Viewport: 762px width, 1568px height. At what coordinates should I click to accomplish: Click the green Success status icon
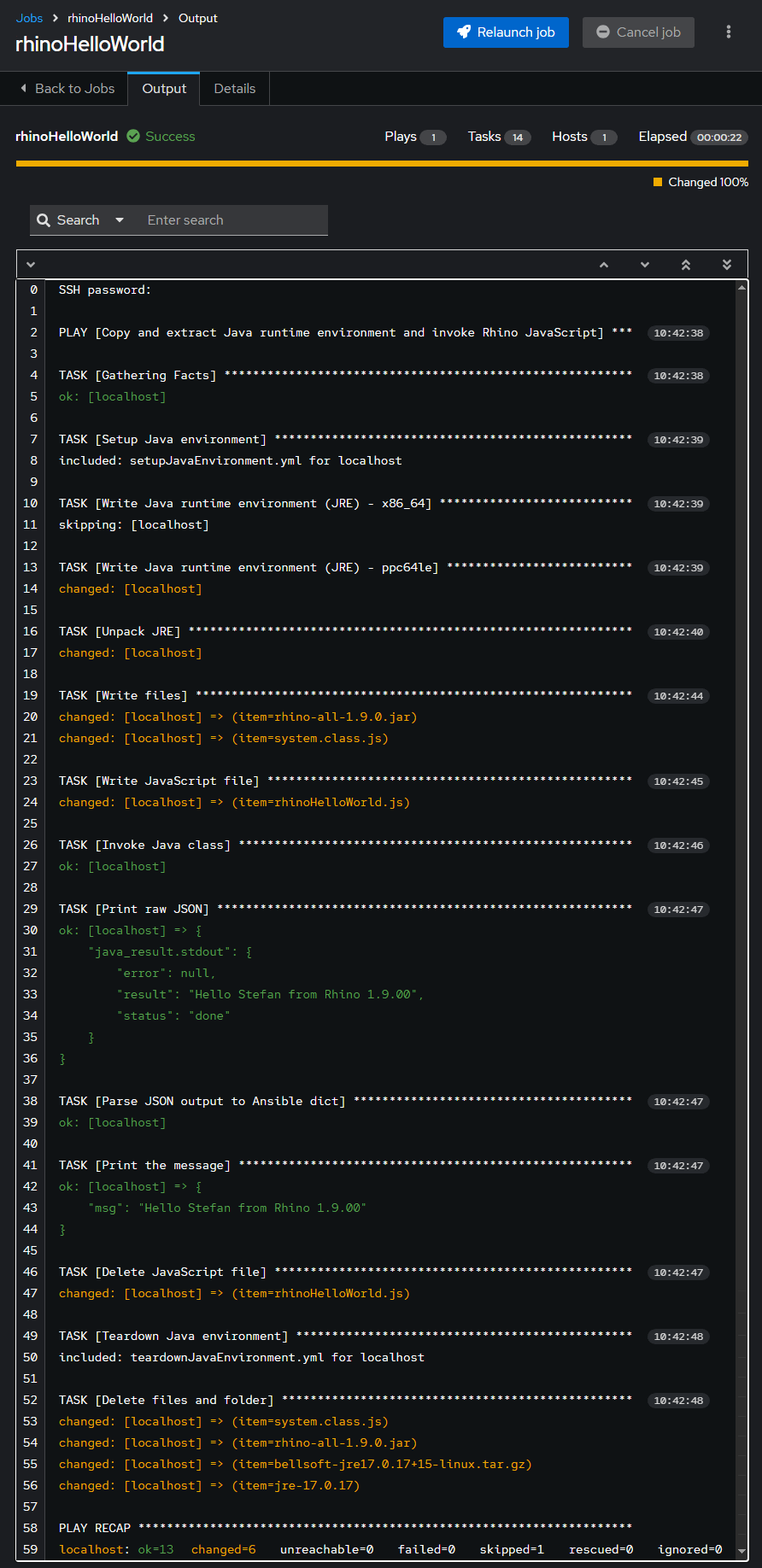pyautogui.click(x=133, y=136)
